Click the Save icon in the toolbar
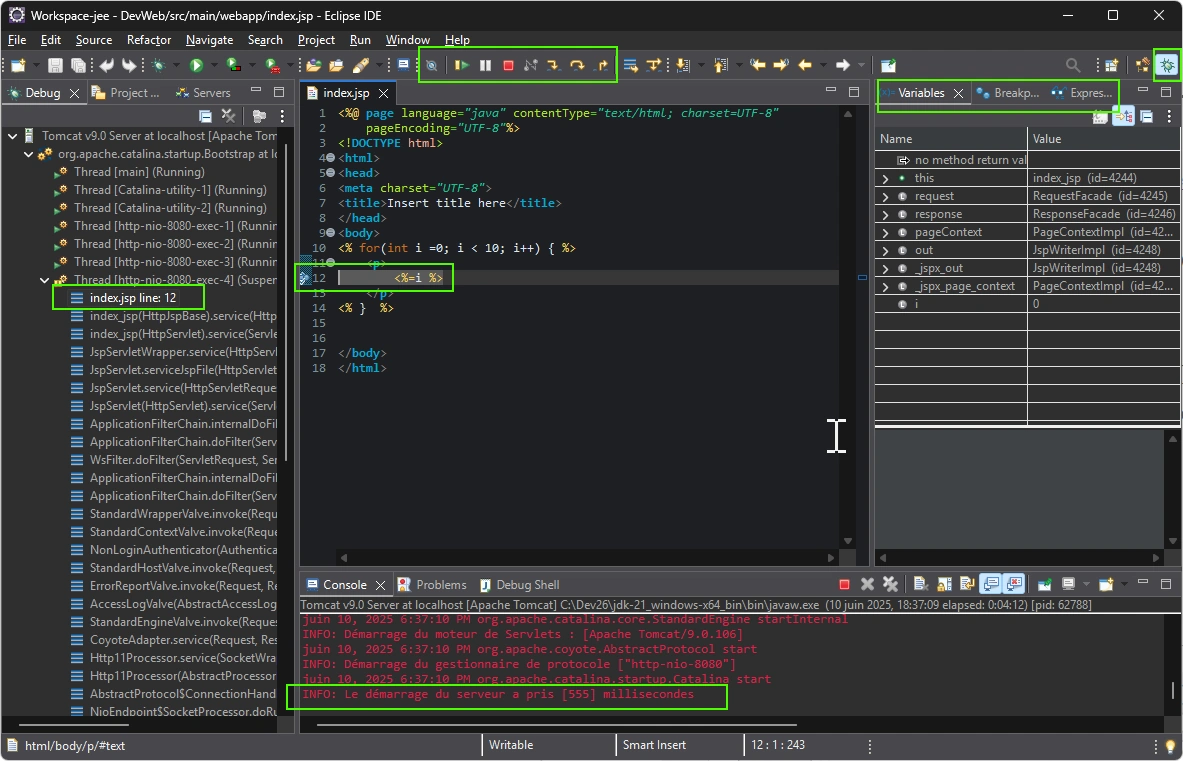 click(55, 66)
